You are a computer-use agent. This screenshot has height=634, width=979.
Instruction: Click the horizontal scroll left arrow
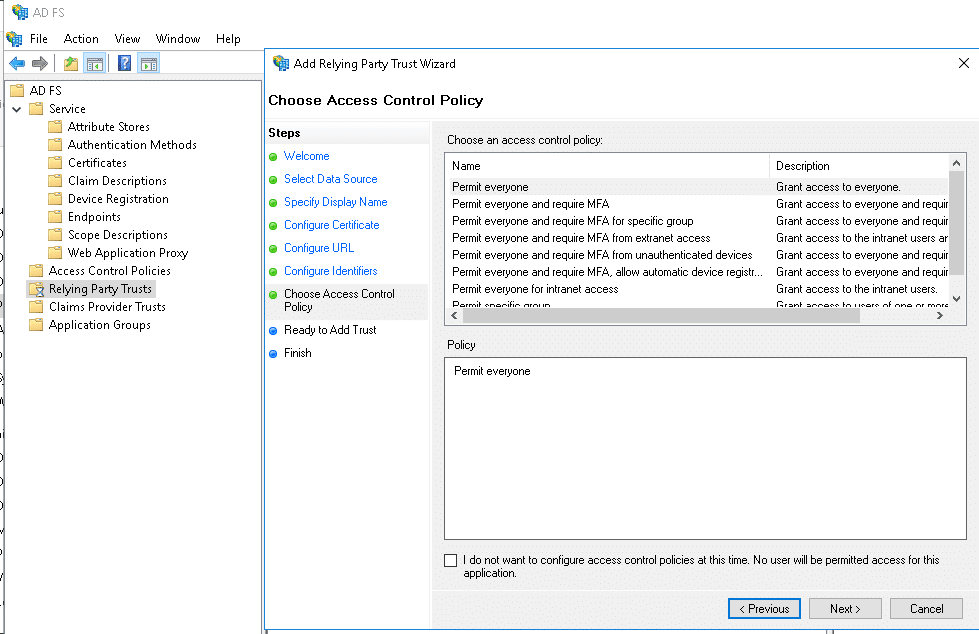[454, 316]
